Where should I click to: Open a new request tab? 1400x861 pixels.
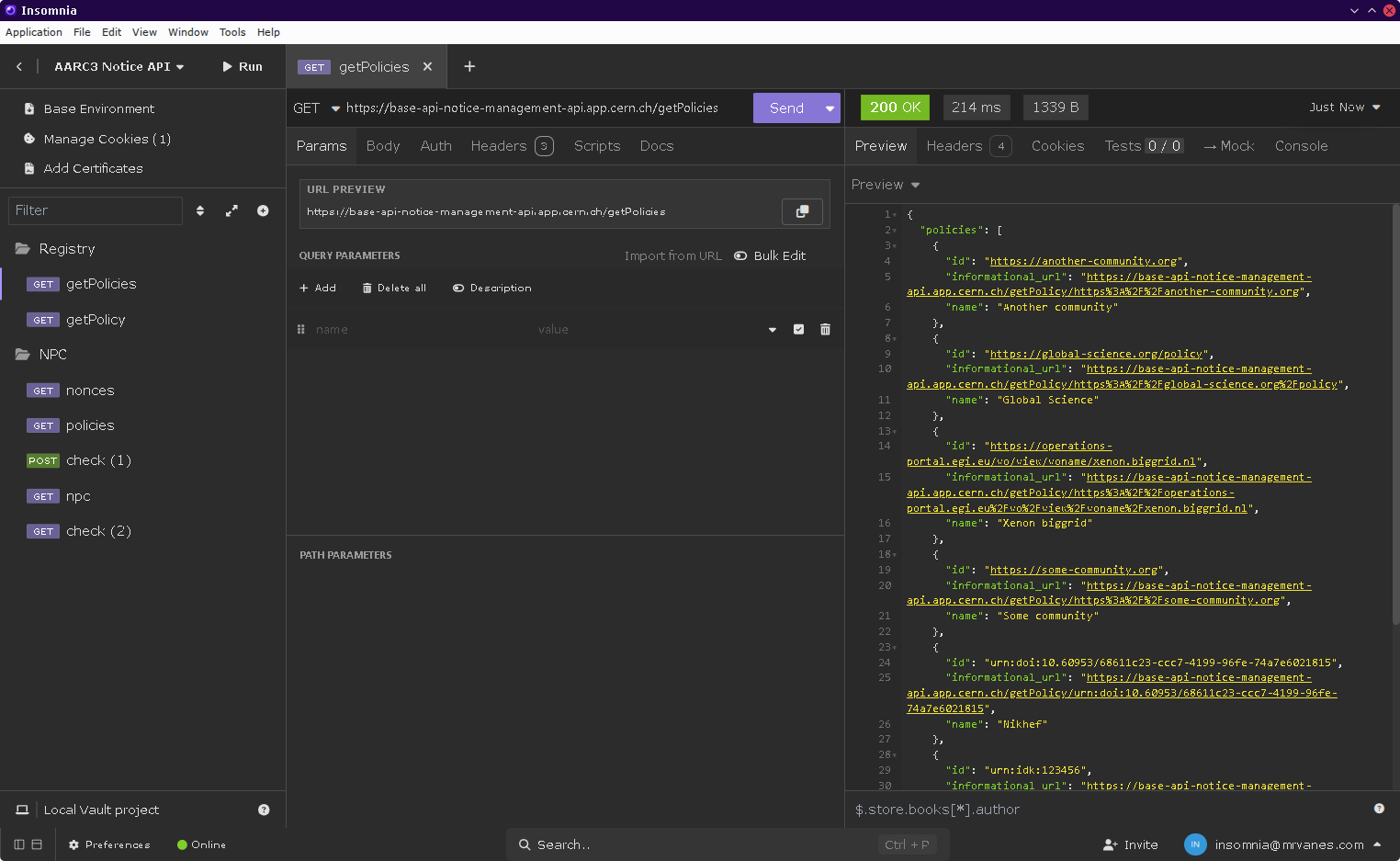pos(469,66)
